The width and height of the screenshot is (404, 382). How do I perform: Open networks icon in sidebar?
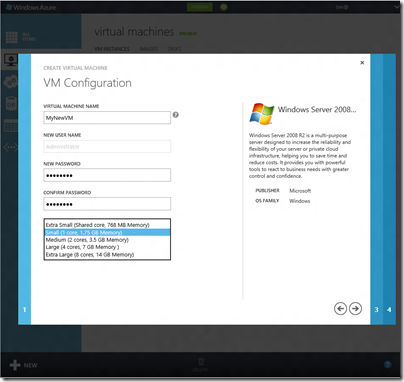point(11,147)
